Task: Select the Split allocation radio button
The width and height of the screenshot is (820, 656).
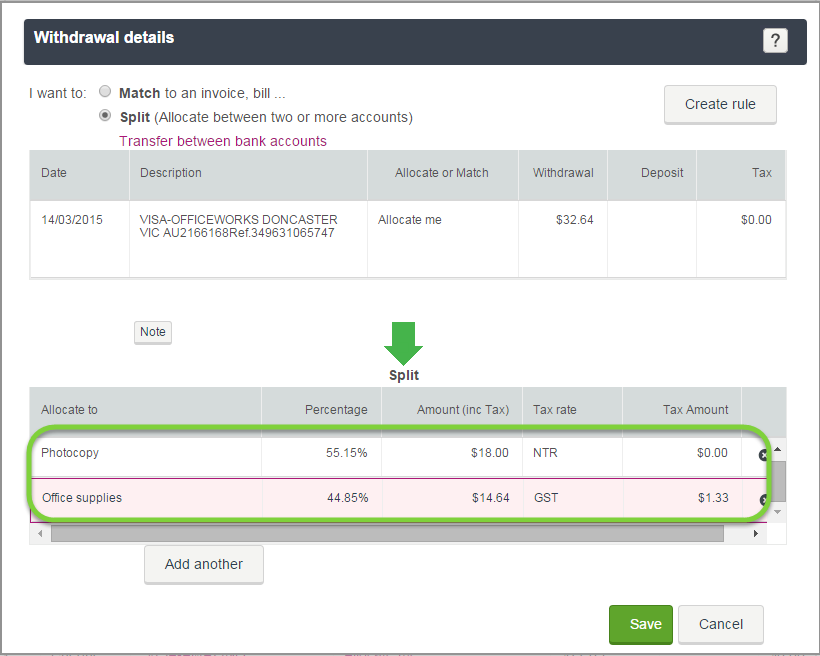Action: click(x=105, y=115)
